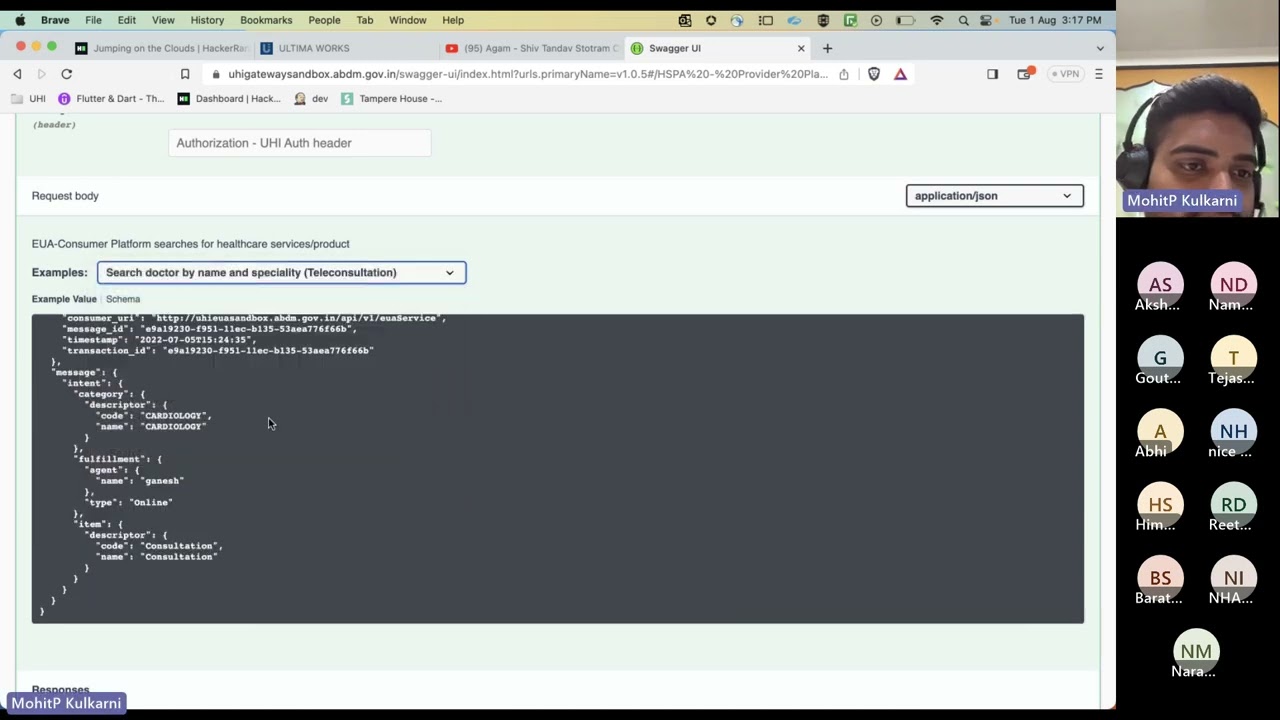Screen dimensions: 1280x720
Task: Open the Apple menu
Action: [x=20, y=20]
